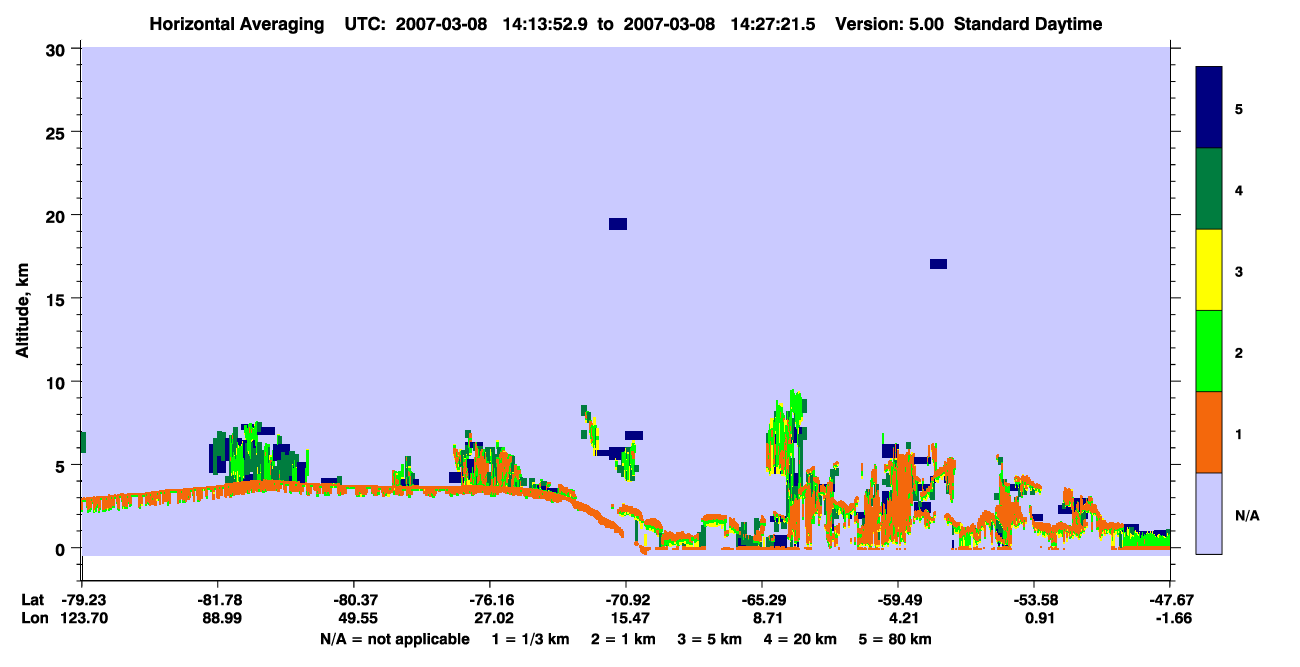Click the bright green level 2 color swatch

1209,351
